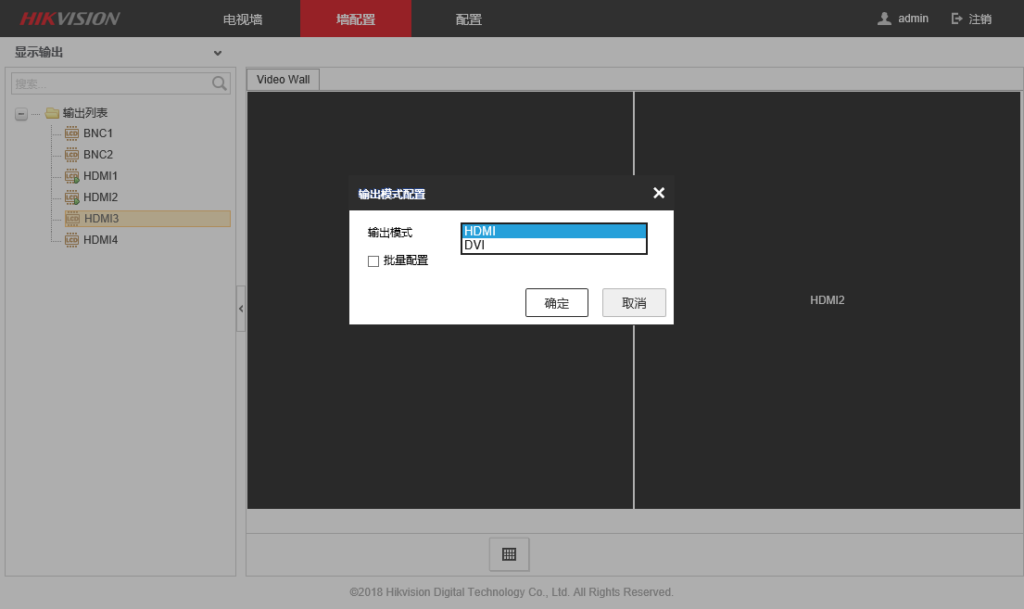
Task: Click the HDMI2 output icon
Action: coord(72,197)
